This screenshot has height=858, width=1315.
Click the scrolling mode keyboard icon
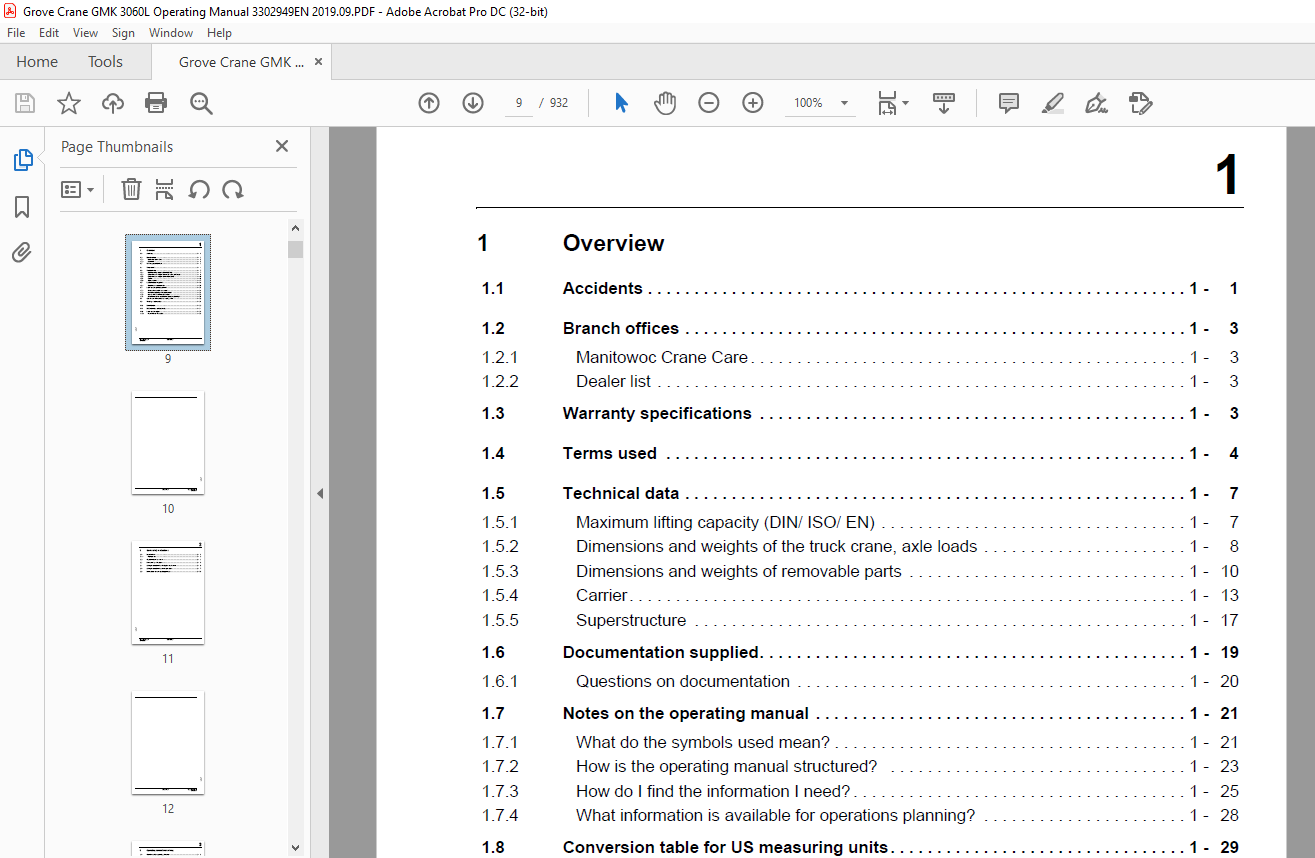pos(944,103)
